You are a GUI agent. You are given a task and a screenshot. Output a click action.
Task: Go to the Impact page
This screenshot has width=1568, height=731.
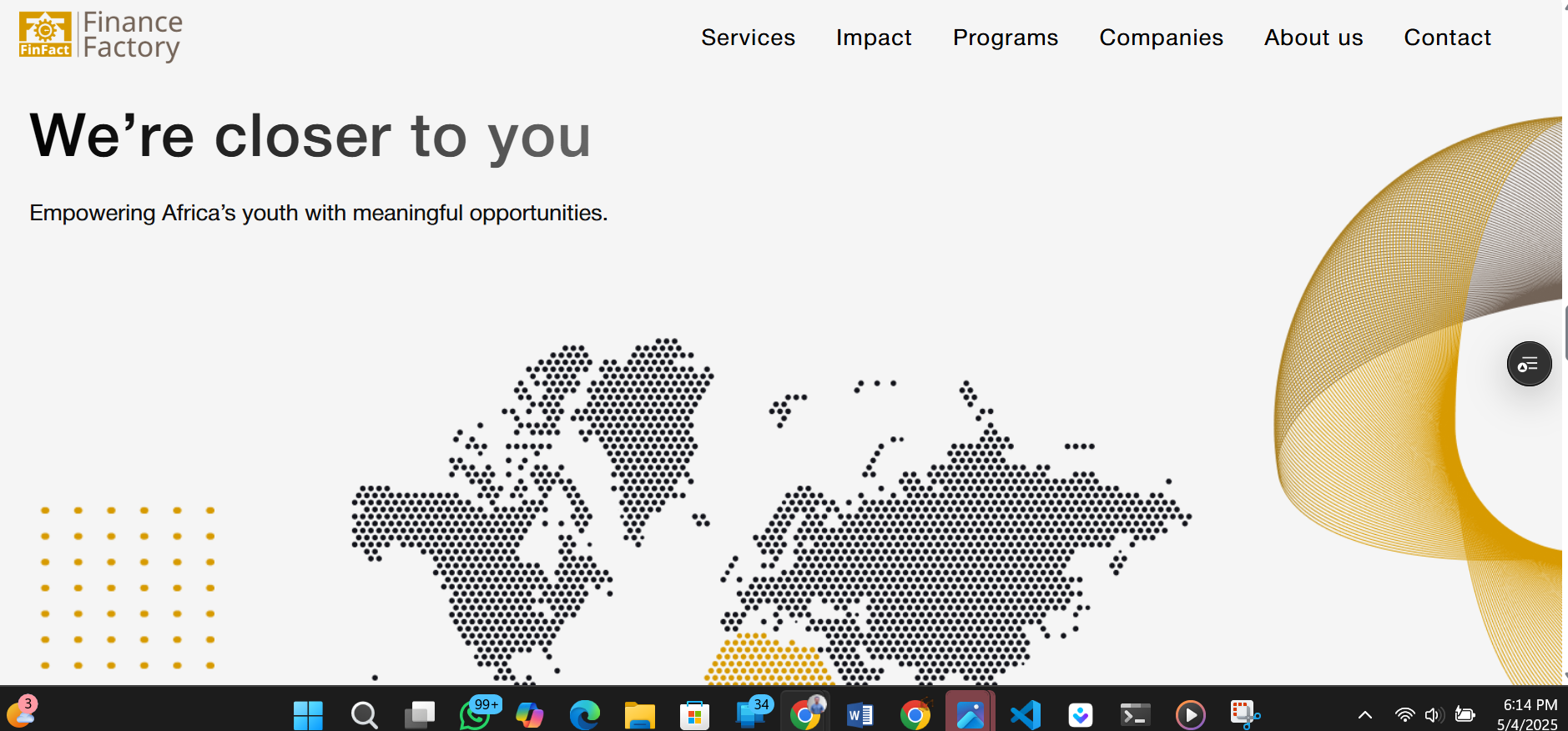pyautogui.click(x=874, y=38)
